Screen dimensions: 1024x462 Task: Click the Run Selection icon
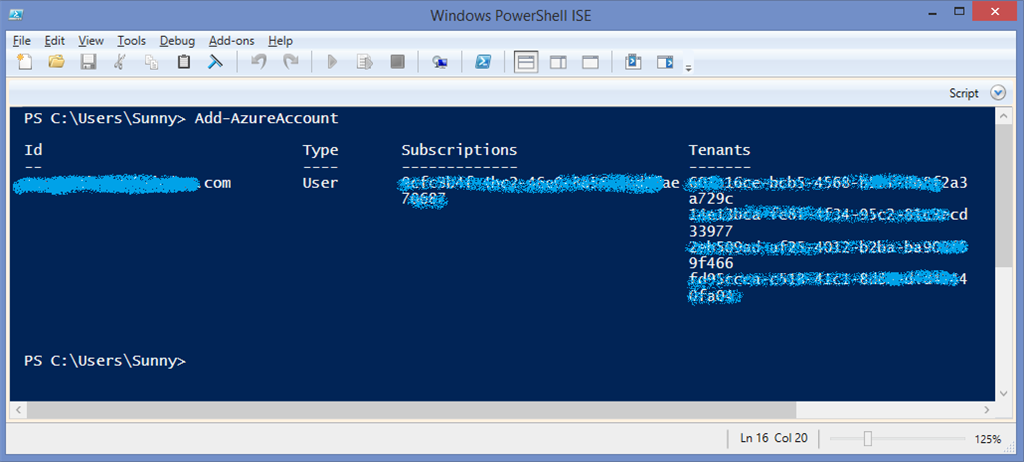[x=365, y=62]
